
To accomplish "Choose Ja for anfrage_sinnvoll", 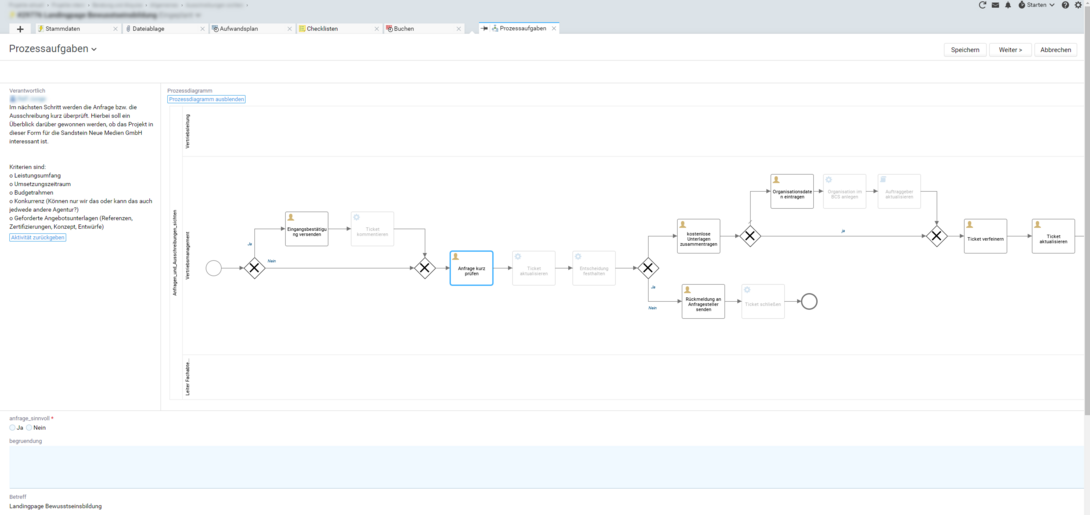I will (13, 428).
